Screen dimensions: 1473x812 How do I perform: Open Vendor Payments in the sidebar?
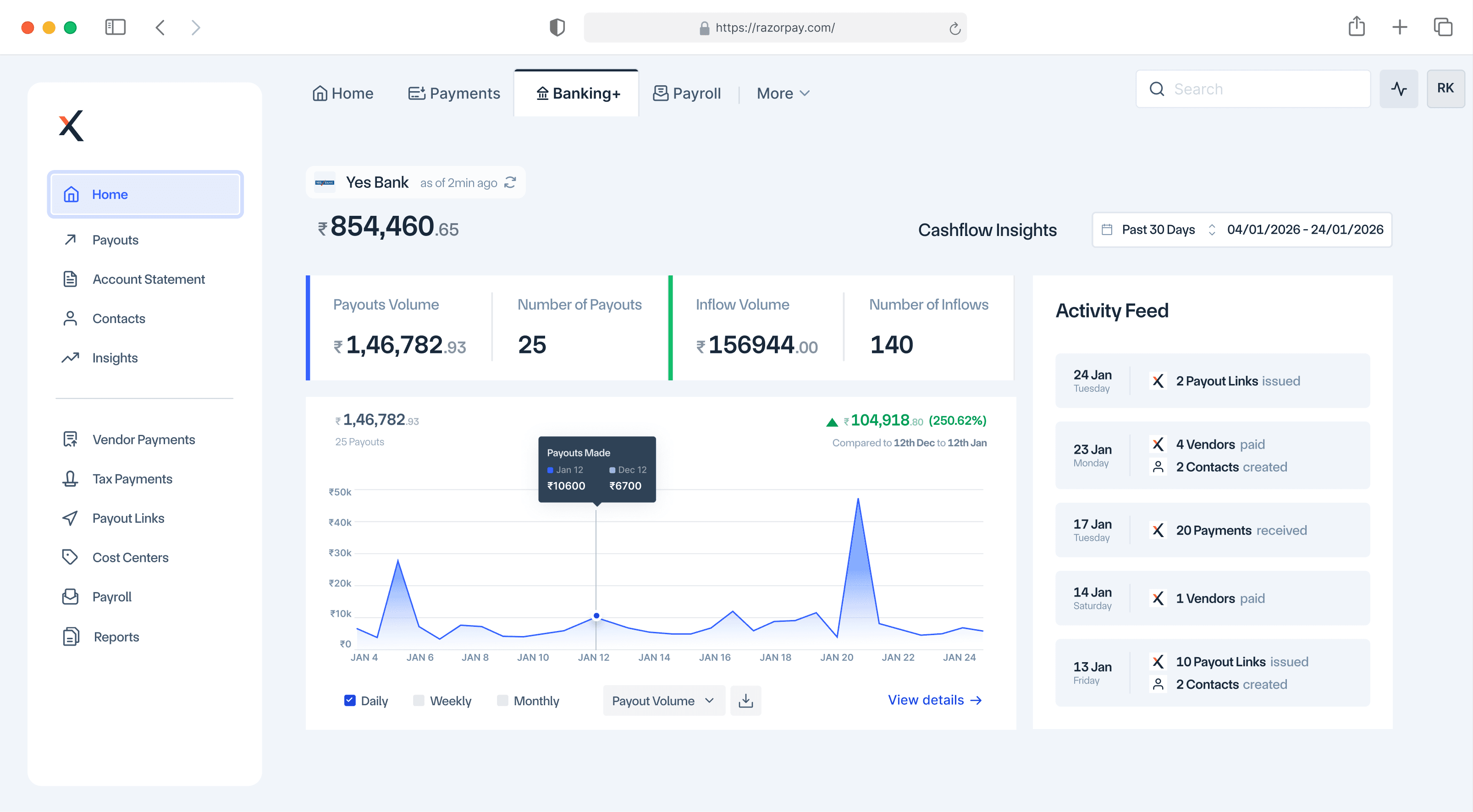point(143,439)
